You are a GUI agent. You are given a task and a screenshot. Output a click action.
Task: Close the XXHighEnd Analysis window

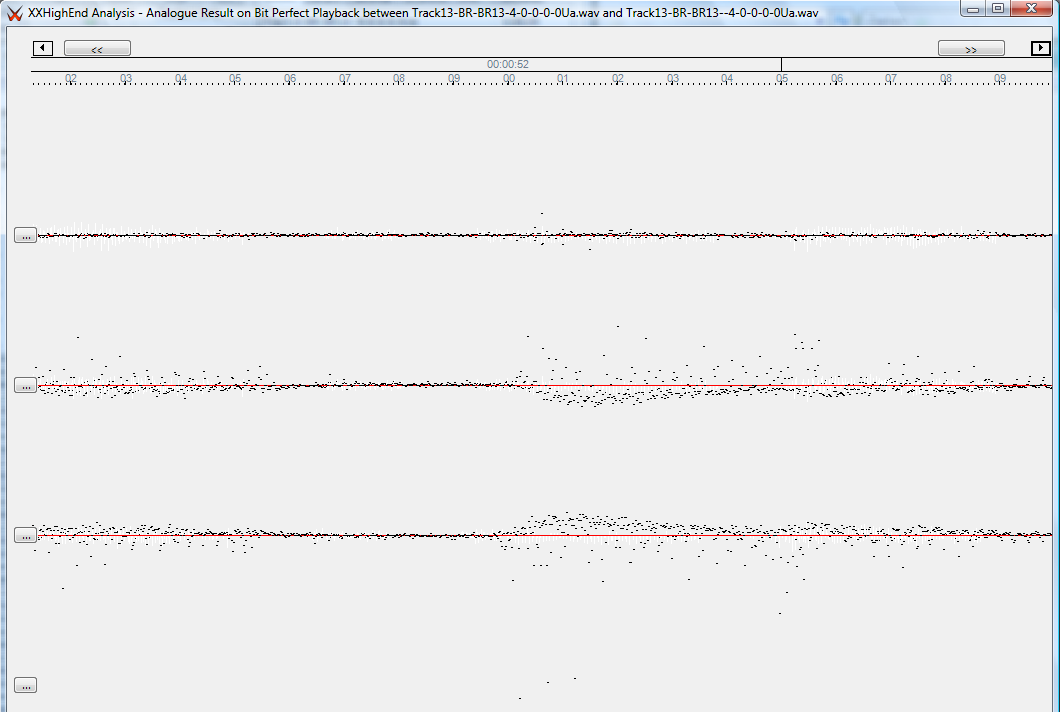1032,9
